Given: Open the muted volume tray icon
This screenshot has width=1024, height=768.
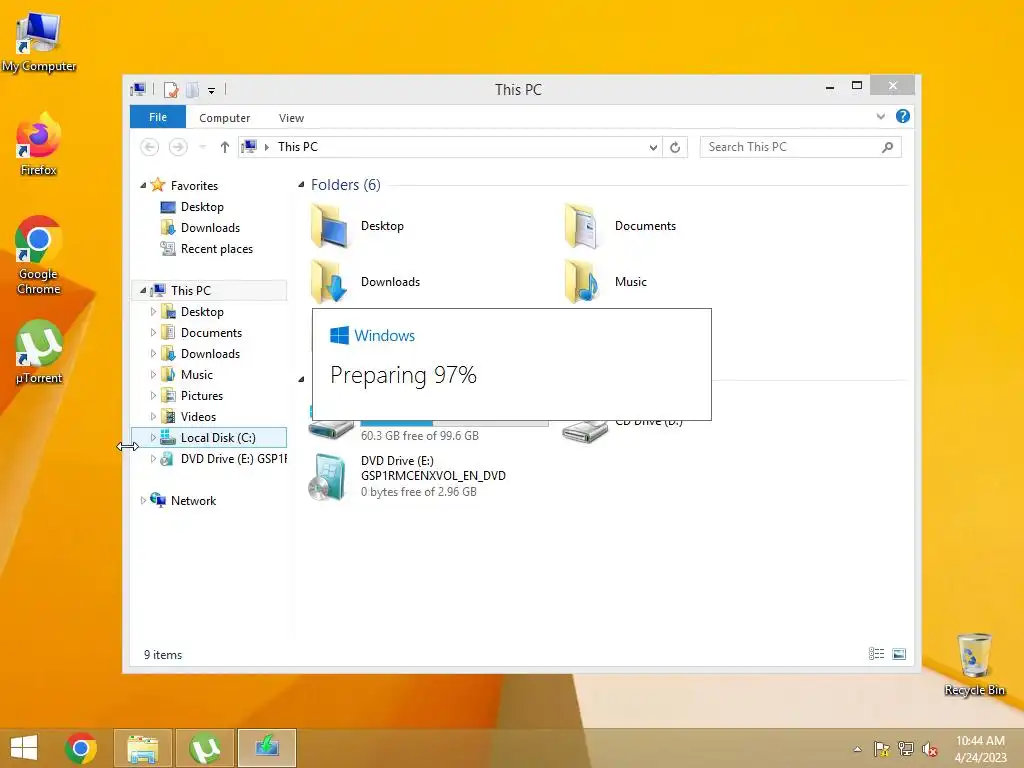Looking at the screenshot, I should pos(929,749).
